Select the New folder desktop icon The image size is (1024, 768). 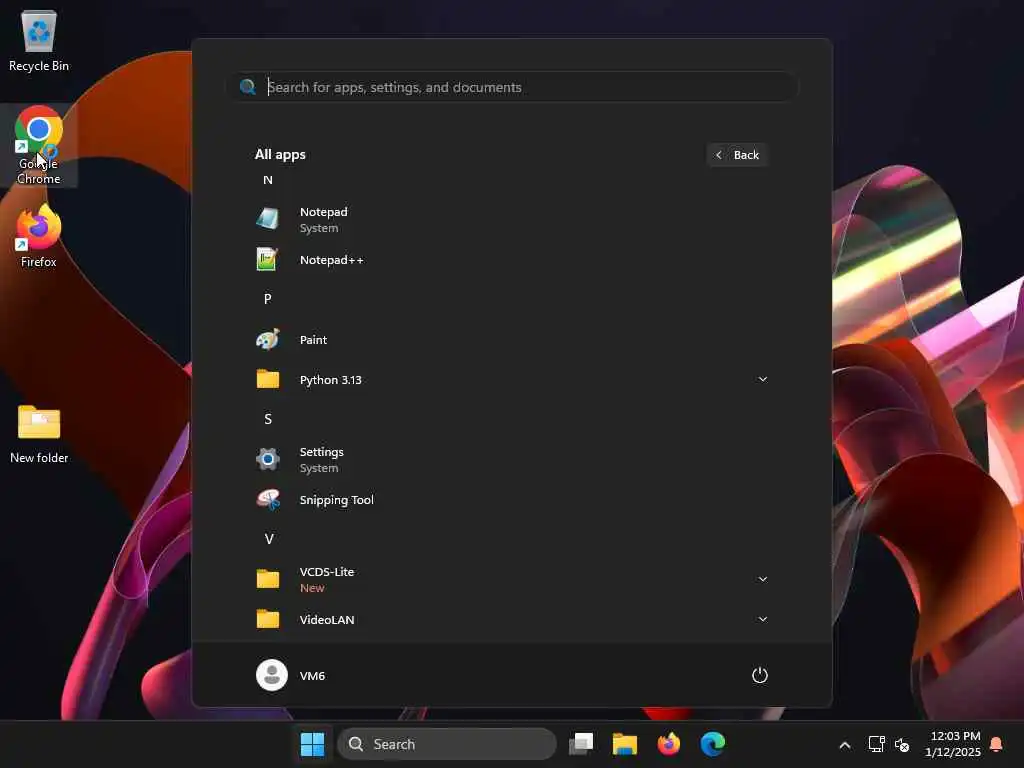point(39,434)
